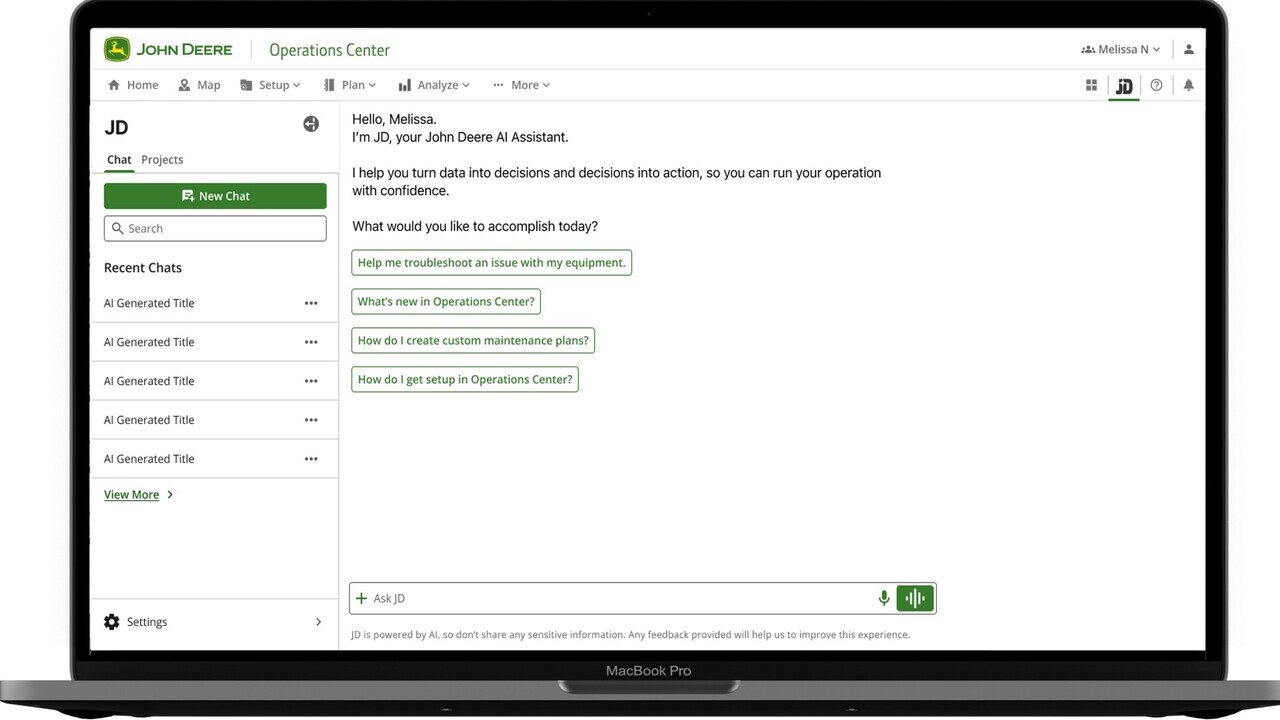The image size is (1280, 720).
Task: Click the "Recent Chats" heading
Action: click(143, 268)
